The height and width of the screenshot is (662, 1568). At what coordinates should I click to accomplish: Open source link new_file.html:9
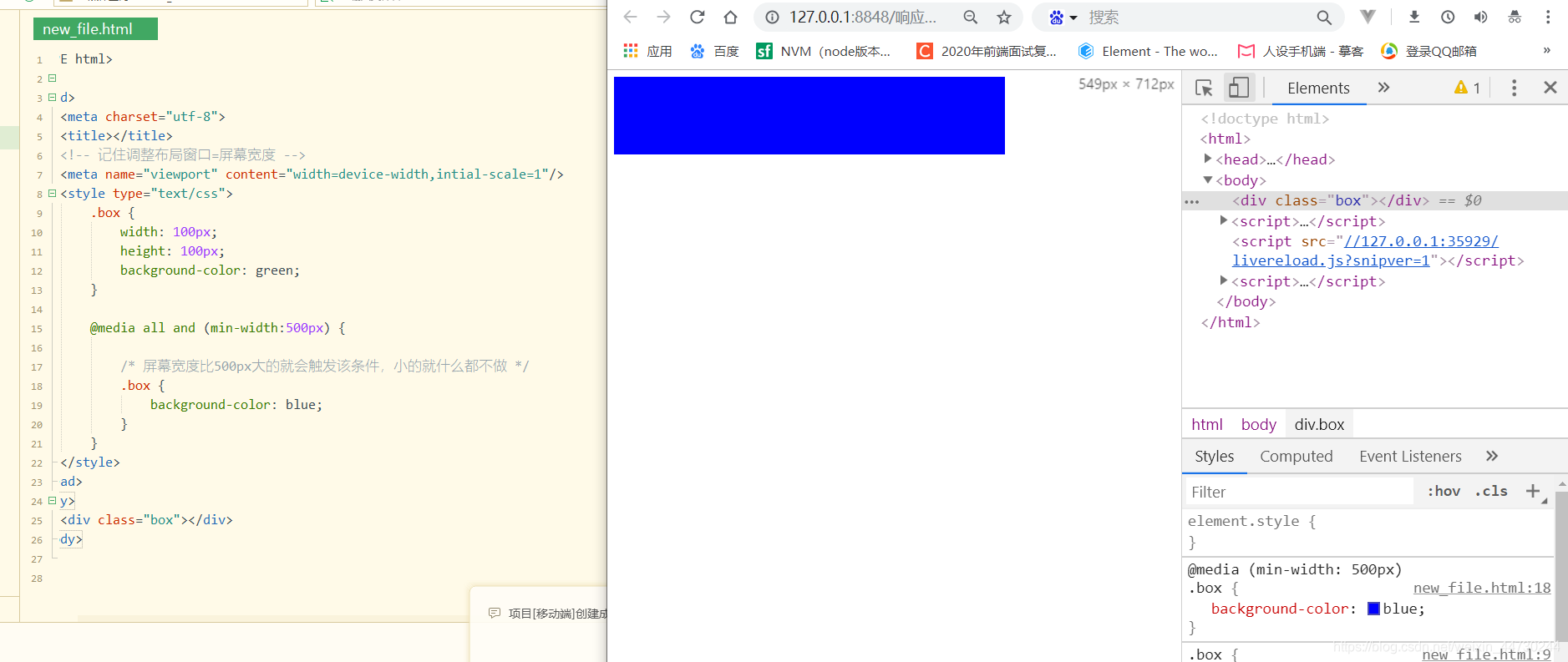tap(1486, 654)
